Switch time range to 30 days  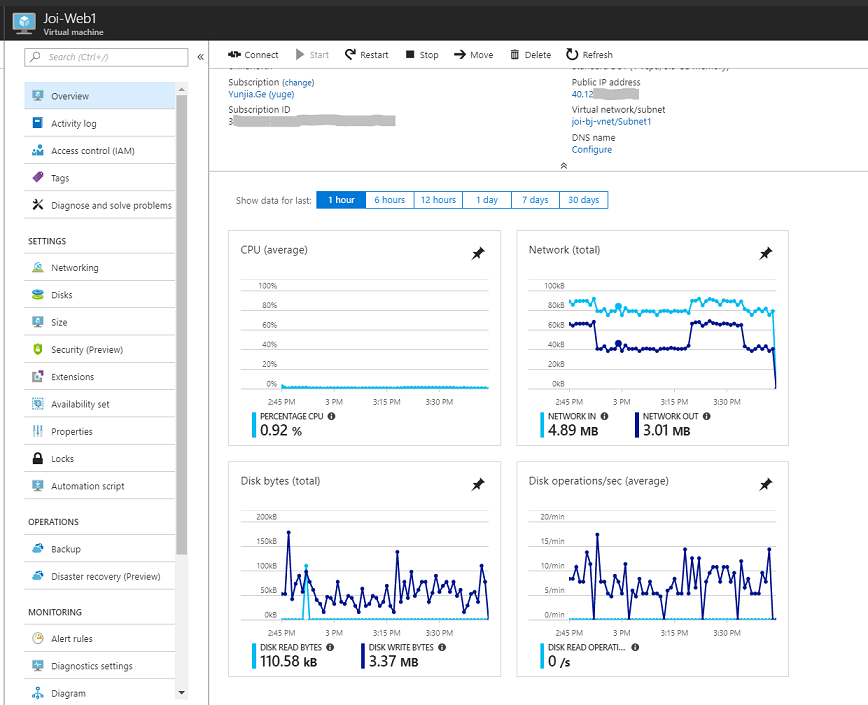point(583,200)
